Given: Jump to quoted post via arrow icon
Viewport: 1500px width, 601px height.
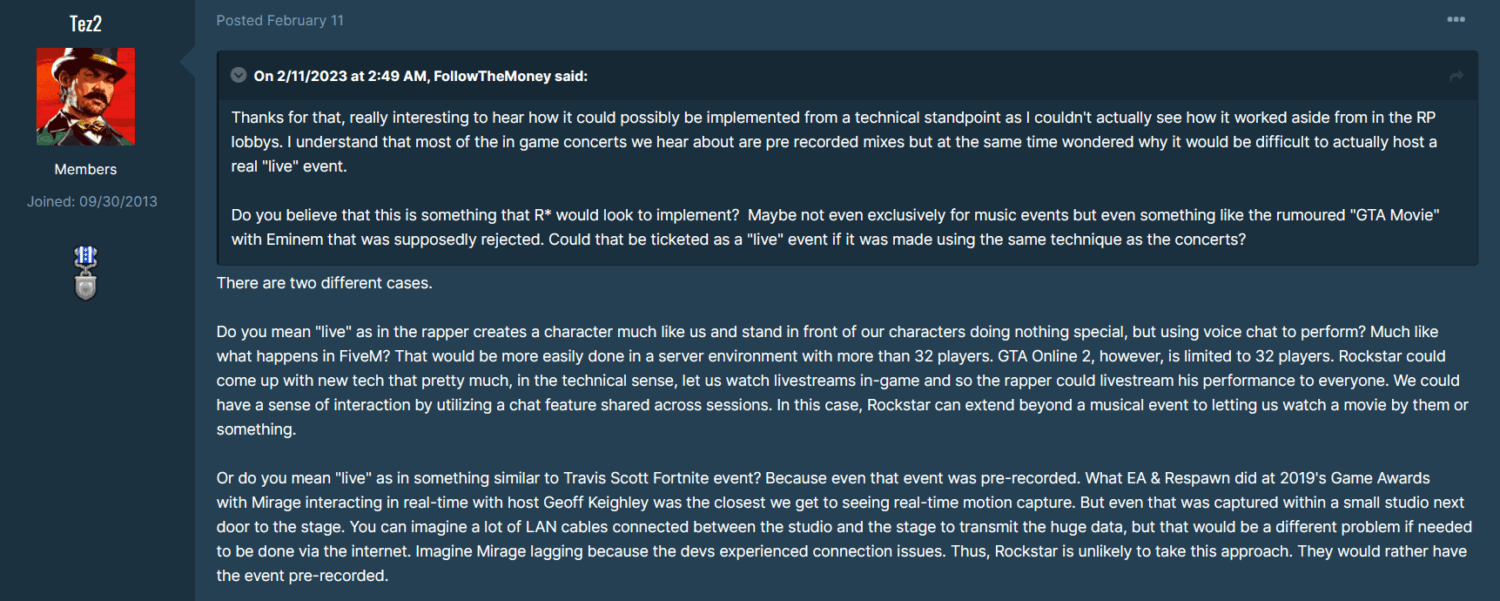Looking at the screenshot, I should coord(1456,76).
